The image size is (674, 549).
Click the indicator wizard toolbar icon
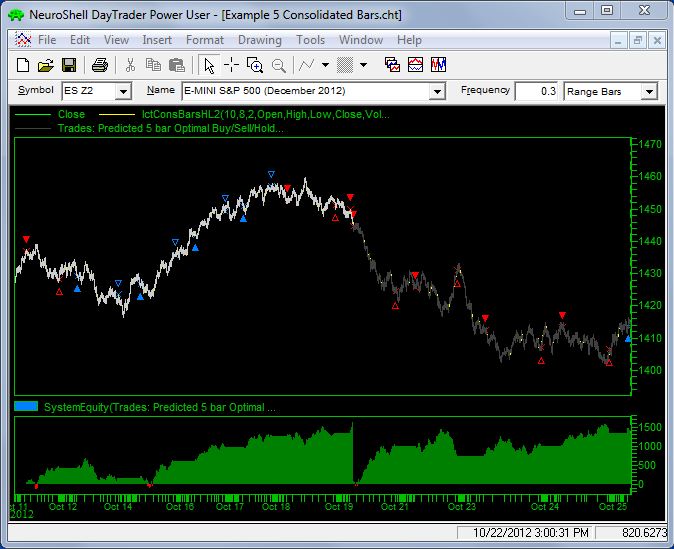(415, 65)
